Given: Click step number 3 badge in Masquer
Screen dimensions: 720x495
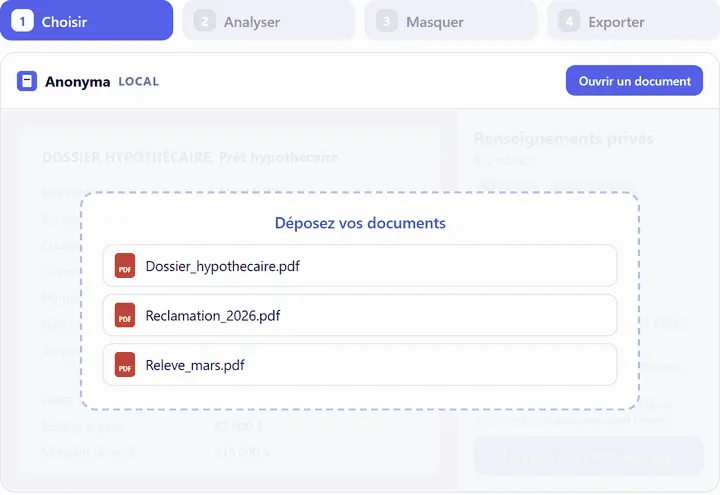Looking at the screenshot, I should [387, 22].
